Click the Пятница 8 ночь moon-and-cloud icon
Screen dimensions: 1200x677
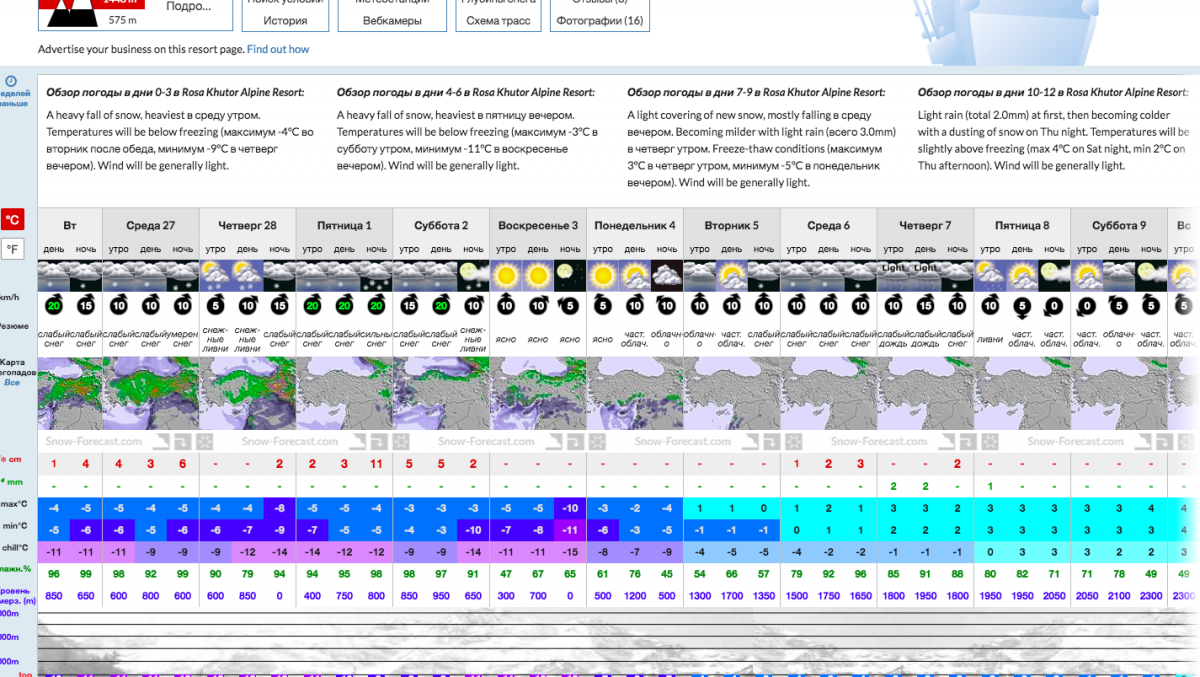[1054, 275]
